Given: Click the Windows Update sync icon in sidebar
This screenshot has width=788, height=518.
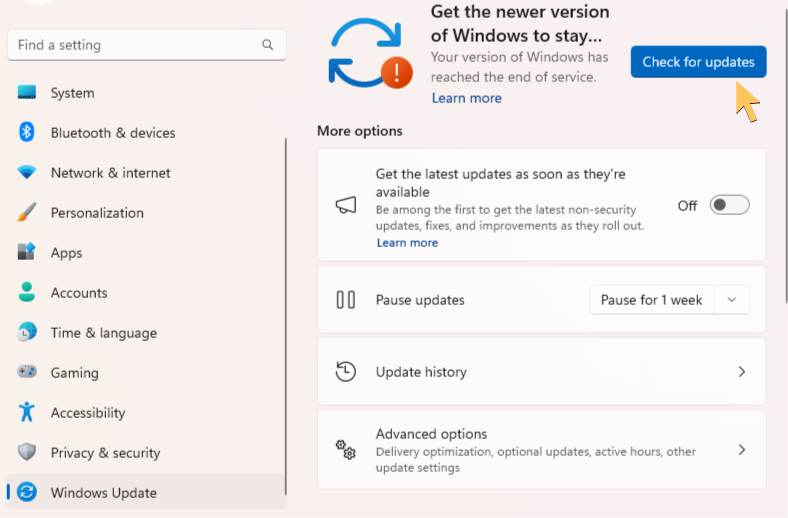Looking at the screenshot, I should tap(27, 492).
